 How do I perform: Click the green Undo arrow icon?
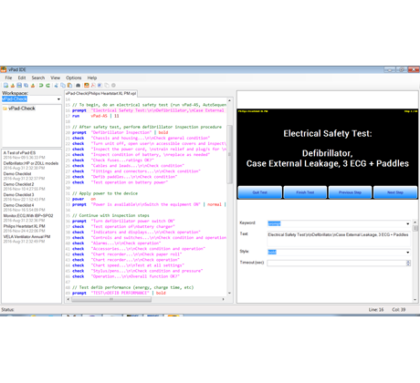click(41, 85)
